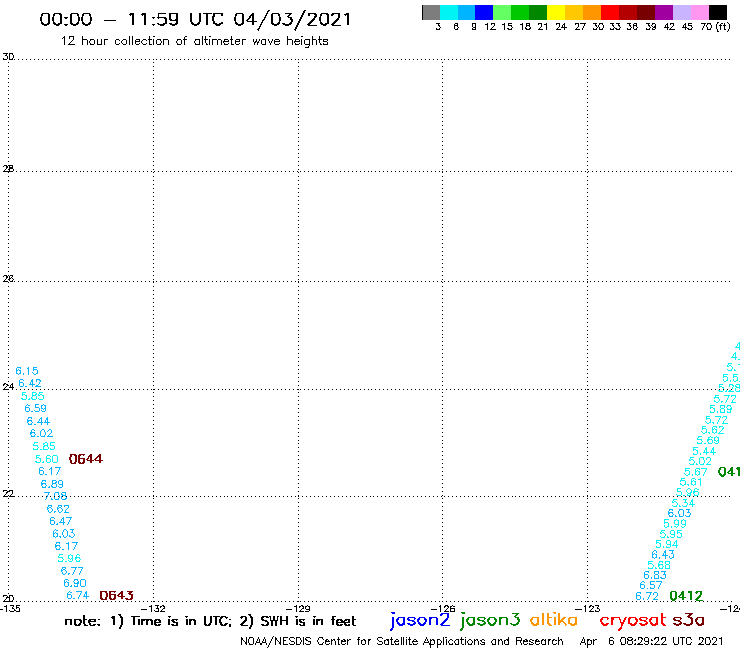740x650 pixels.
Task: Click wave height value 6.42
Action: [30, 383]
